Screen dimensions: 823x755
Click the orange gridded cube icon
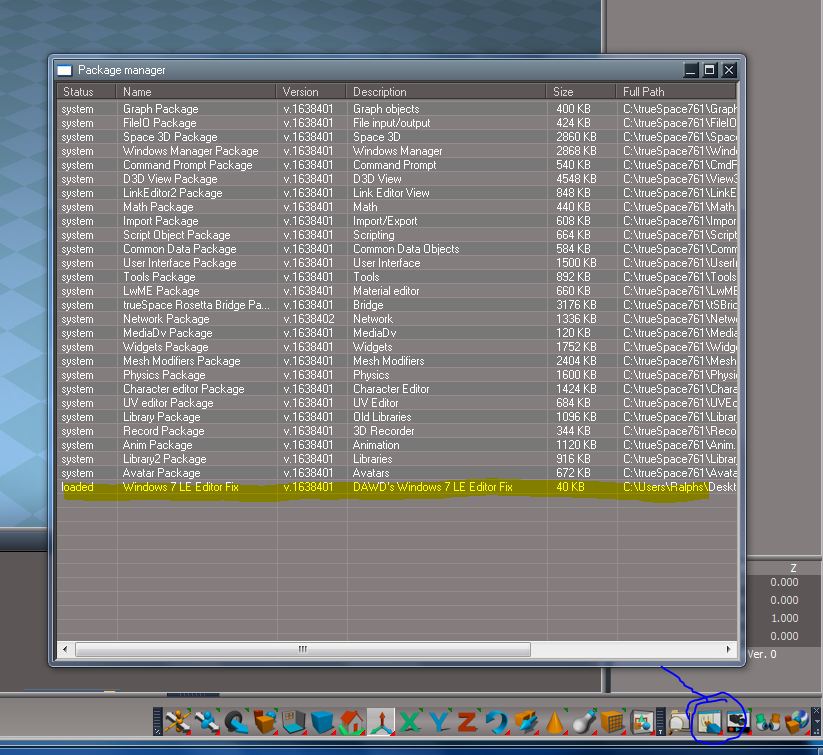point(612,722)
